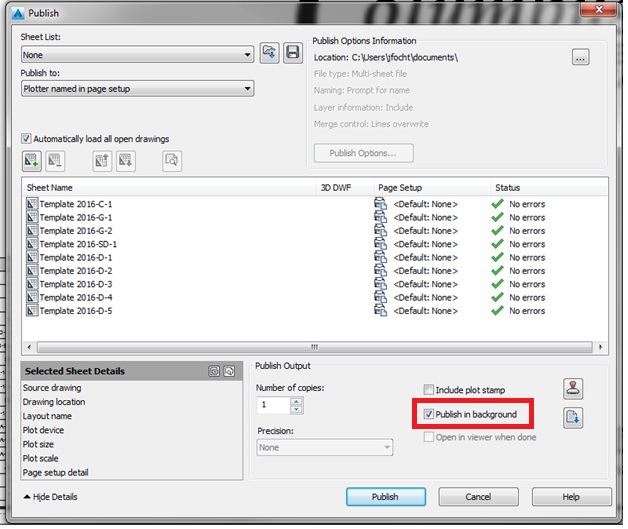Click the Publish button
Viewport: 628px width, 529px height.
pyautogui.click(x=385, y=497)
